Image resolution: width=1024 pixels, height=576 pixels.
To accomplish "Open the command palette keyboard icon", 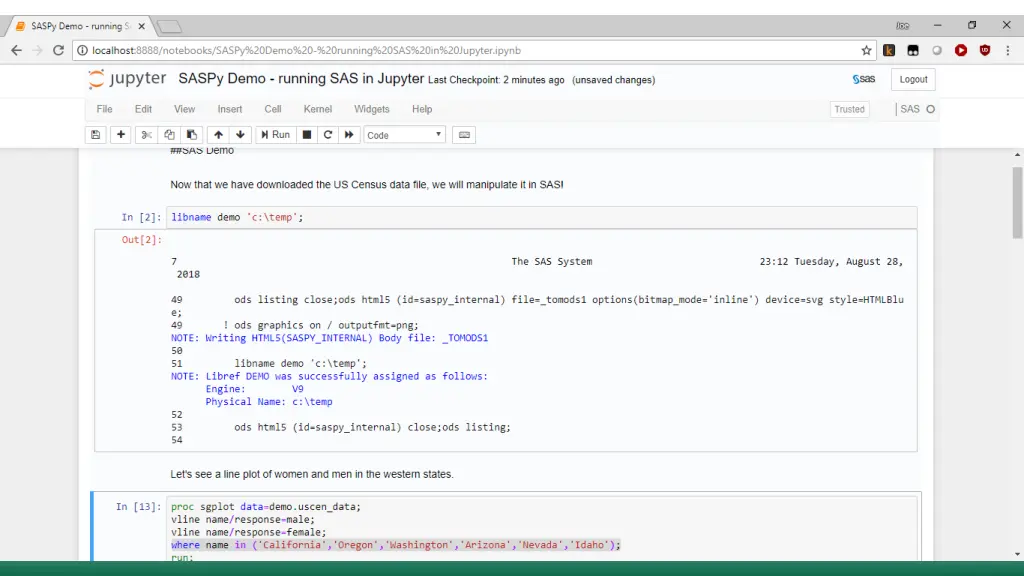I will pyautogui.click(x=464, y=135).
